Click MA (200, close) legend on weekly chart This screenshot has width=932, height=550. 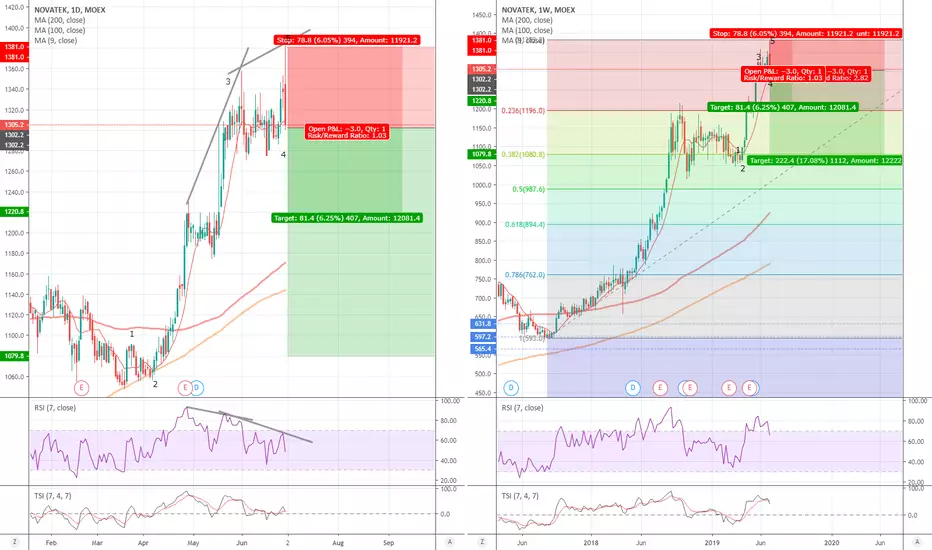(527, 20)
